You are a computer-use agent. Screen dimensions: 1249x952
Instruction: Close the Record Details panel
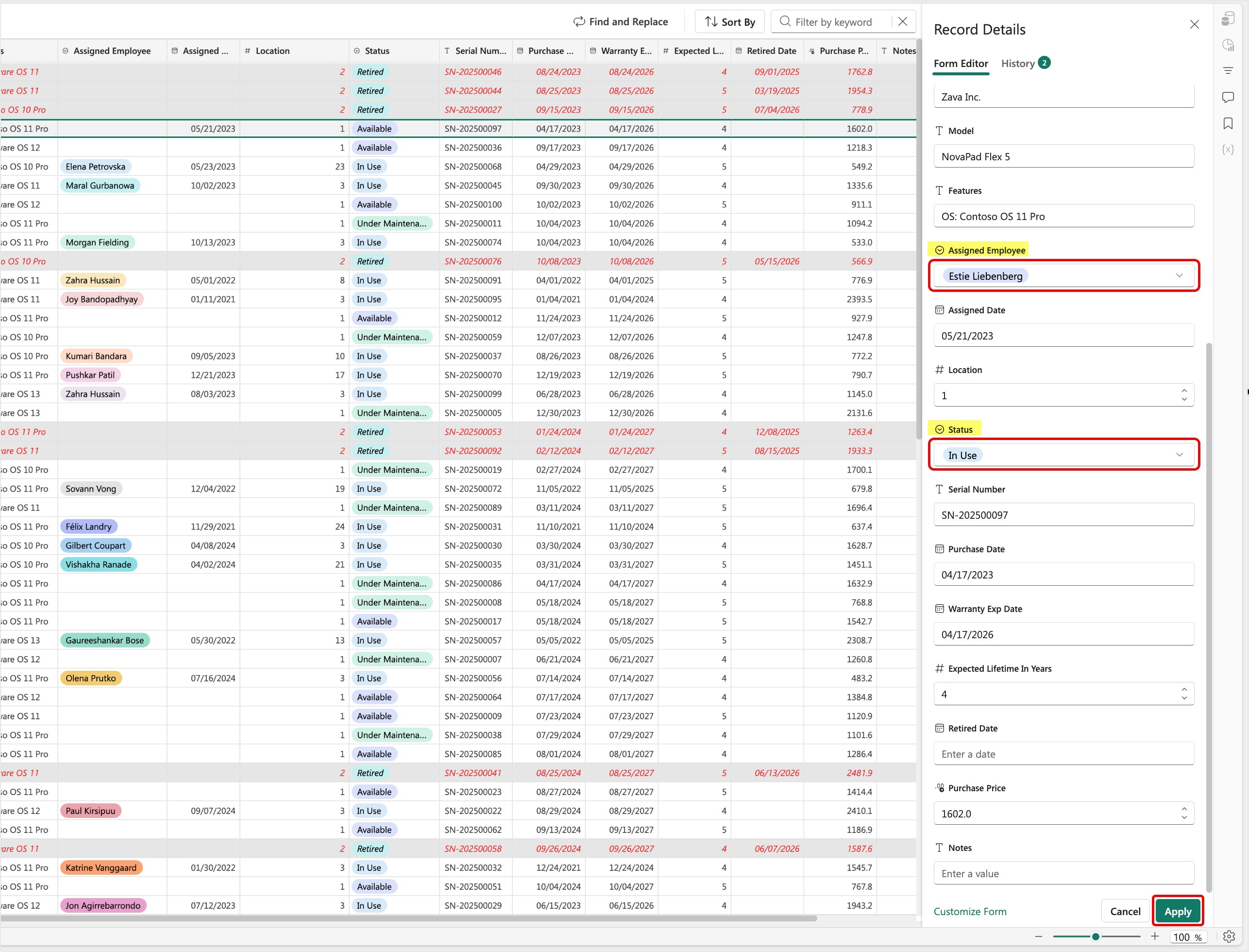pyautogui.click(x=1194, y=24)
